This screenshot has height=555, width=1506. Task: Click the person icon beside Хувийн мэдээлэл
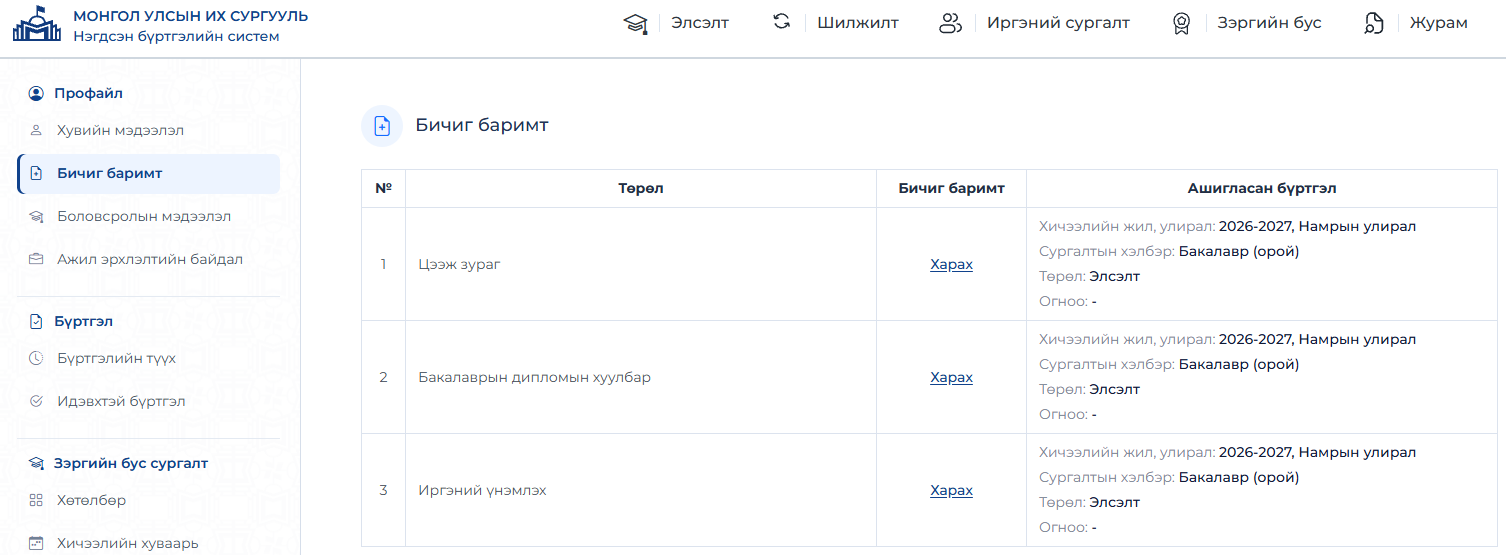(36, 130)
